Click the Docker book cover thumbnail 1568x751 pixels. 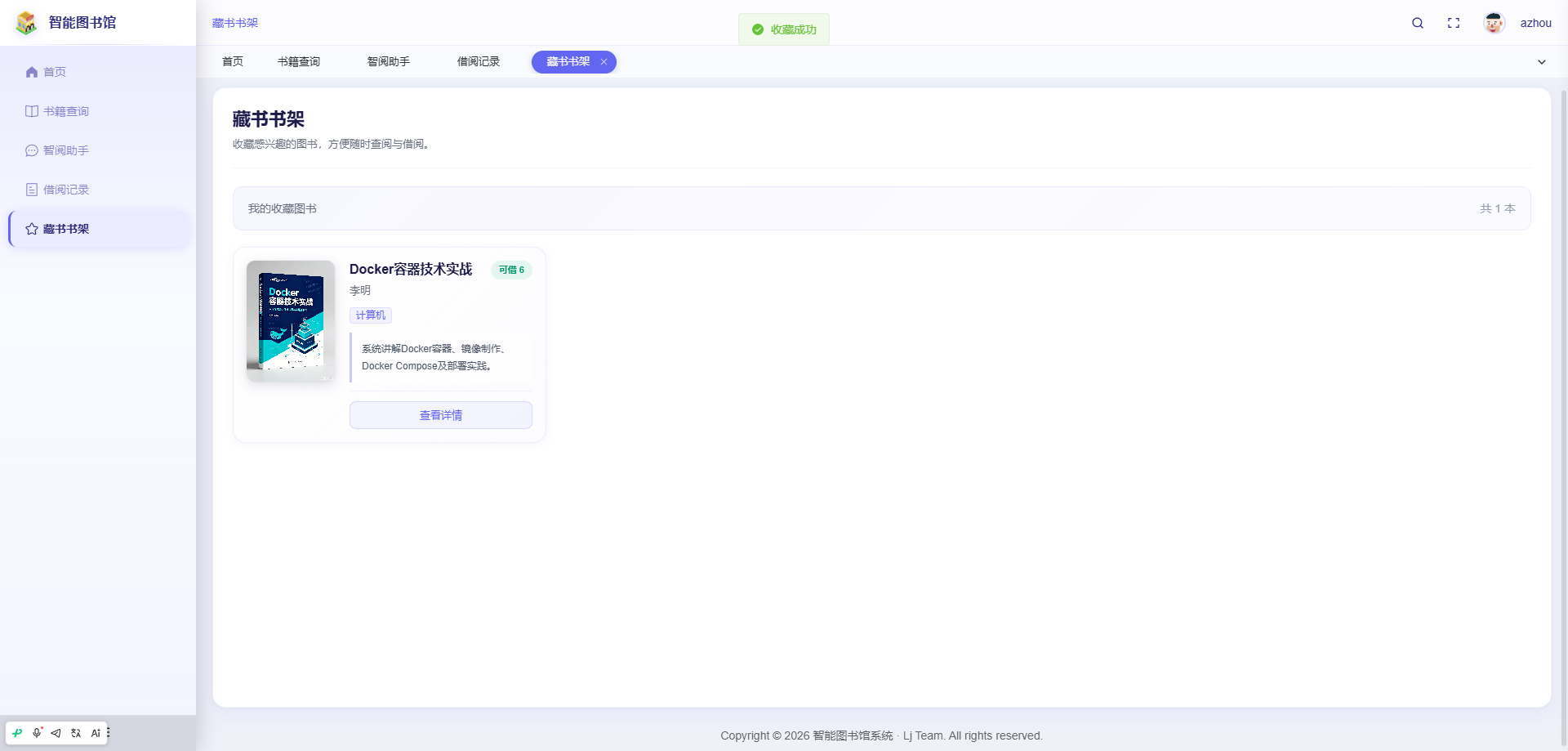click(x=291, y=321)
